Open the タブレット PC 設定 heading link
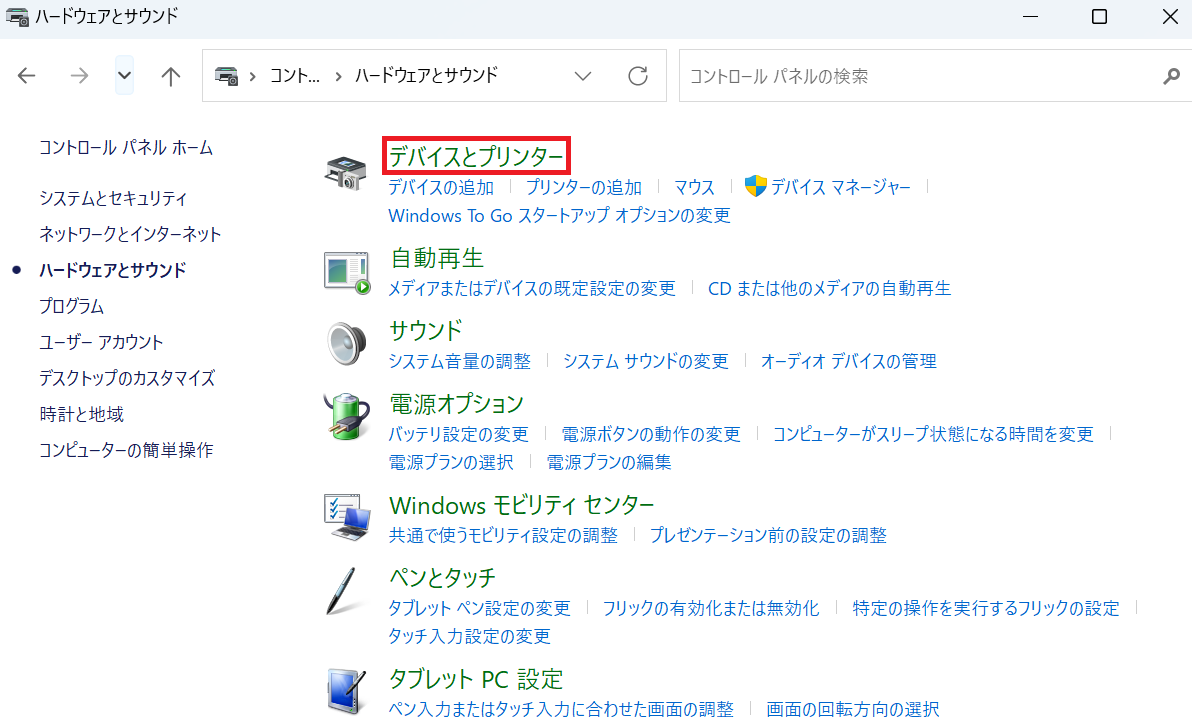This screenshot has width=1192, height=725. 477,679
